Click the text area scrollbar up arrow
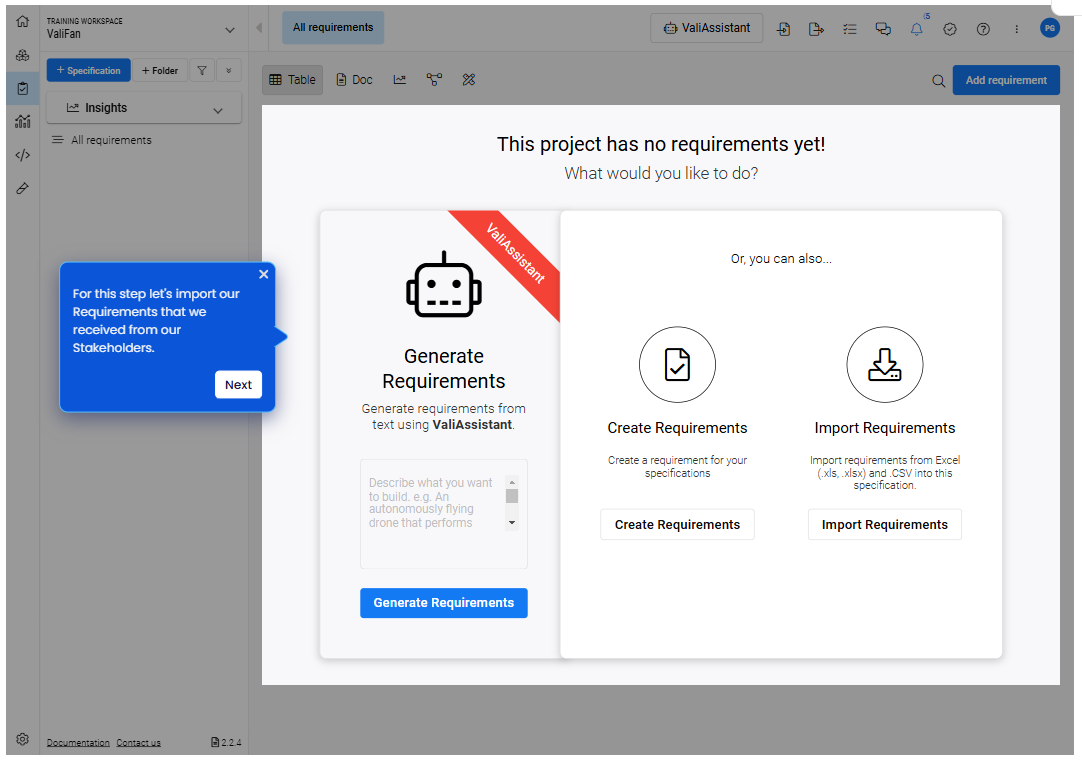Image resolution: width=1082 pixels, height=762 pixels. tap(512, 482)
